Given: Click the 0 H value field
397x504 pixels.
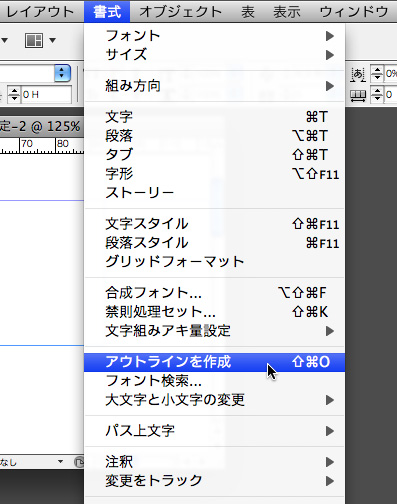Looking at the screenshot, I should (46, 95).
